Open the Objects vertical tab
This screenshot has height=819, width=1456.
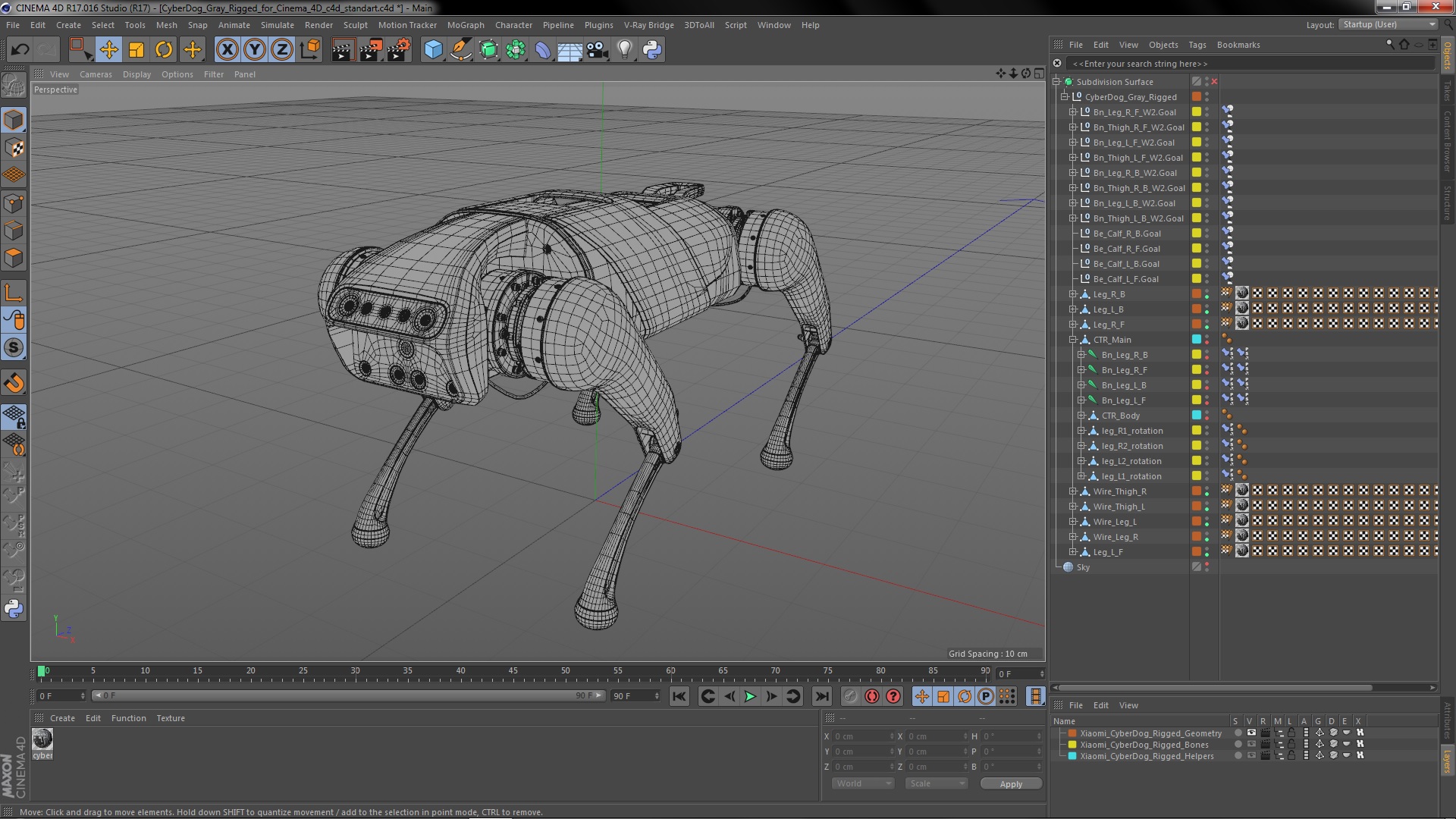[1448, 55]
